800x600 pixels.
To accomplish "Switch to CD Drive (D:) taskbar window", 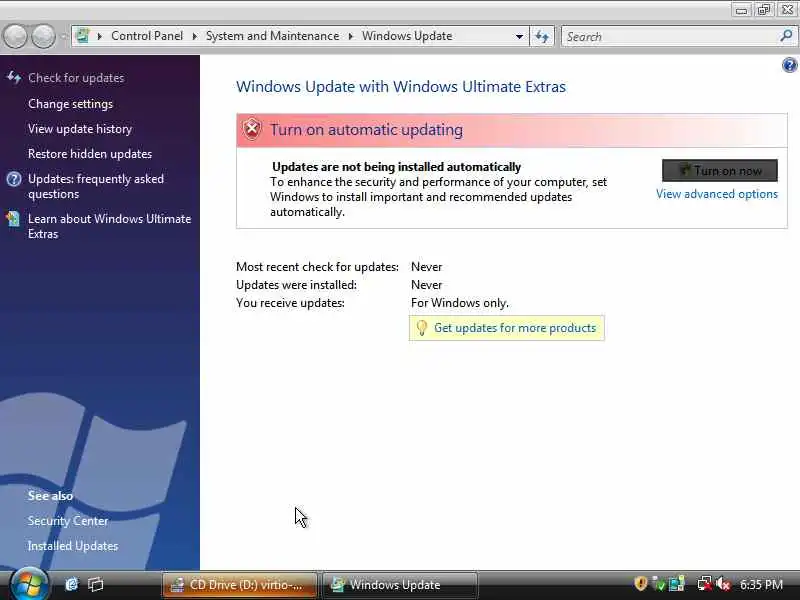I will 240,585.
